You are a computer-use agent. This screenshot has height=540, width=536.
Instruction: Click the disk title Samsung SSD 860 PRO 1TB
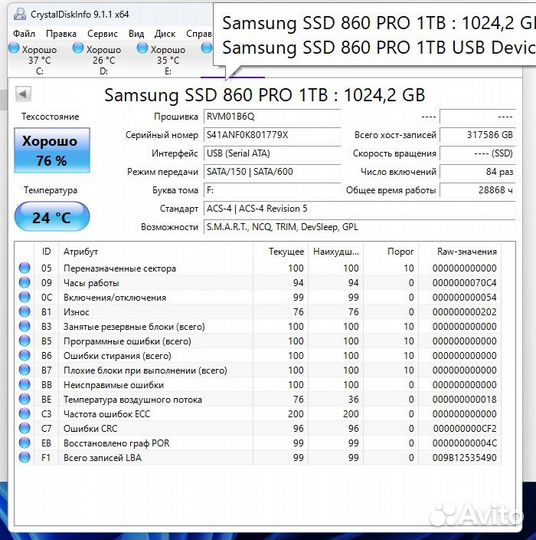265,95
